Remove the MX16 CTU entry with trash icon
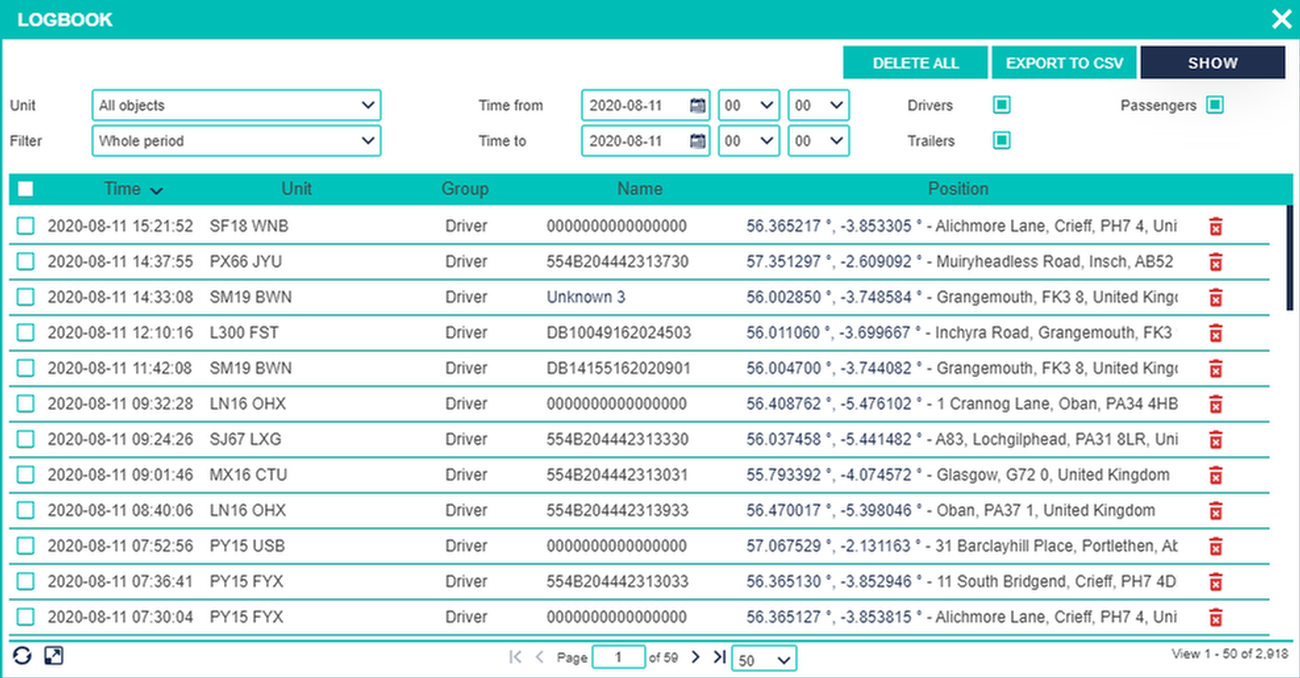Screen dimensions: 1300x678 1216,474
